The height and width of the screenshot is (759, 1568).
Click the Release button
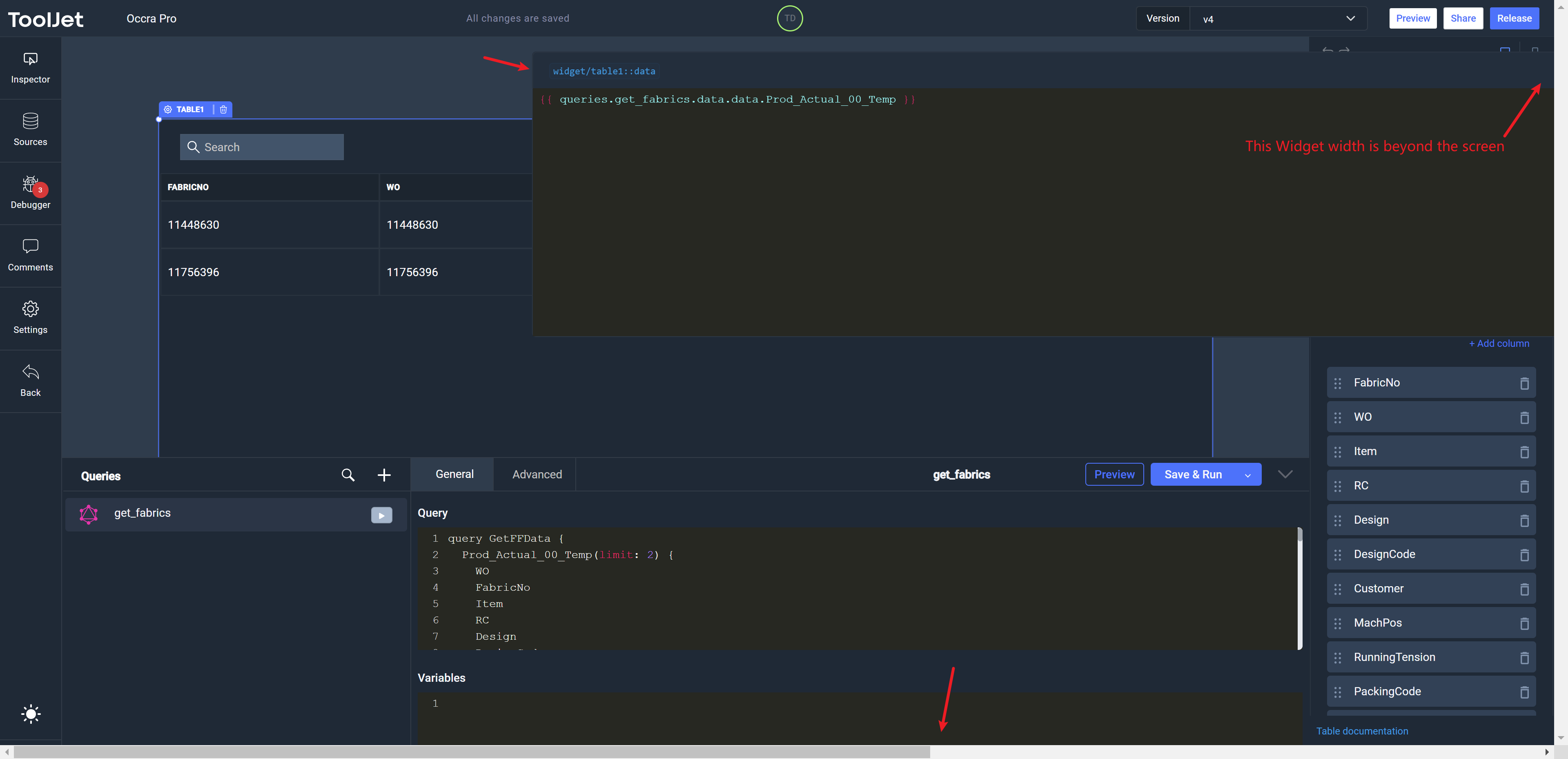coord(1514,18)
